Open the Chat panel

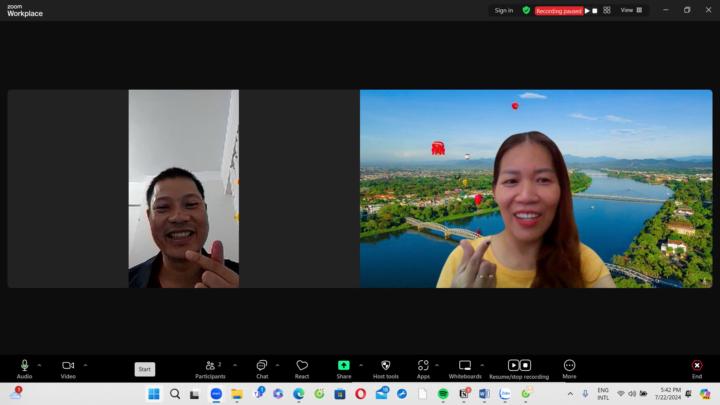pyautogui.click(x=261, y=366)
